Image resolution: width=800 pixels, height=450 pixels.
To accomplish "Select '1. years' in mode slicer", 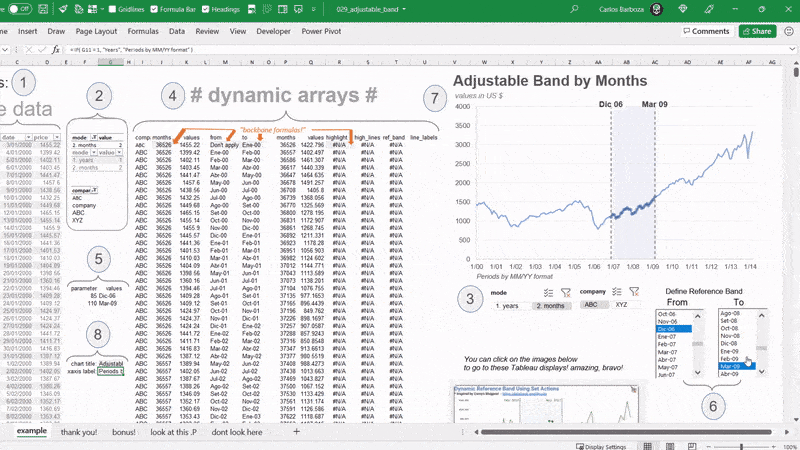I will point(510,306).
